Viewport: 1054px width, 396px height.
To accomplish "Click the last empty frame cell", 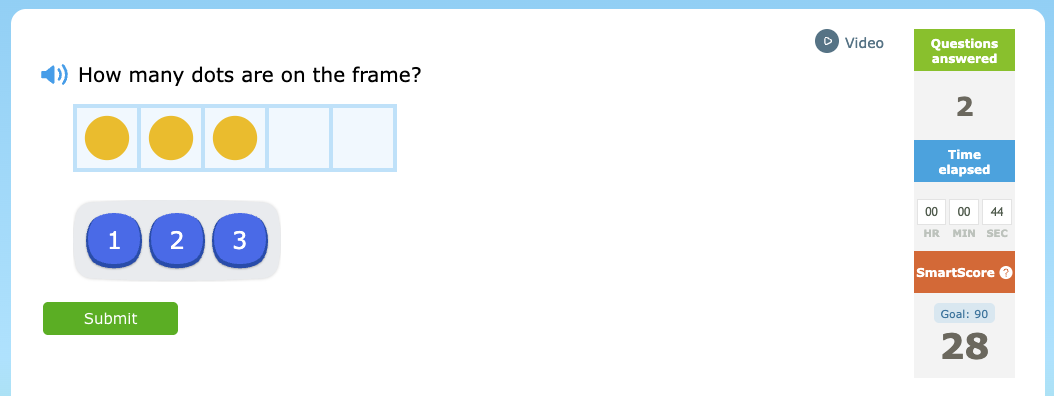I will pyautogui.click(x=363, y=138).
